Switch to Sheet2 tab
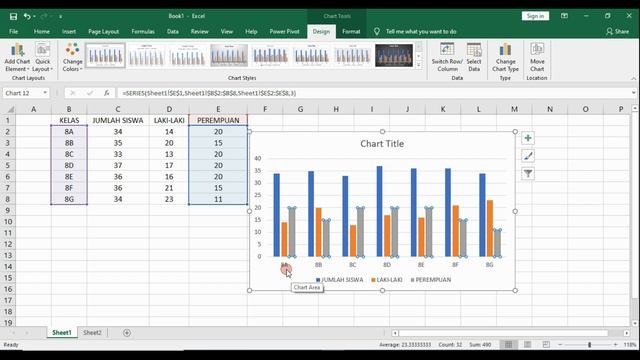640x360 pixels. (92, 333)
